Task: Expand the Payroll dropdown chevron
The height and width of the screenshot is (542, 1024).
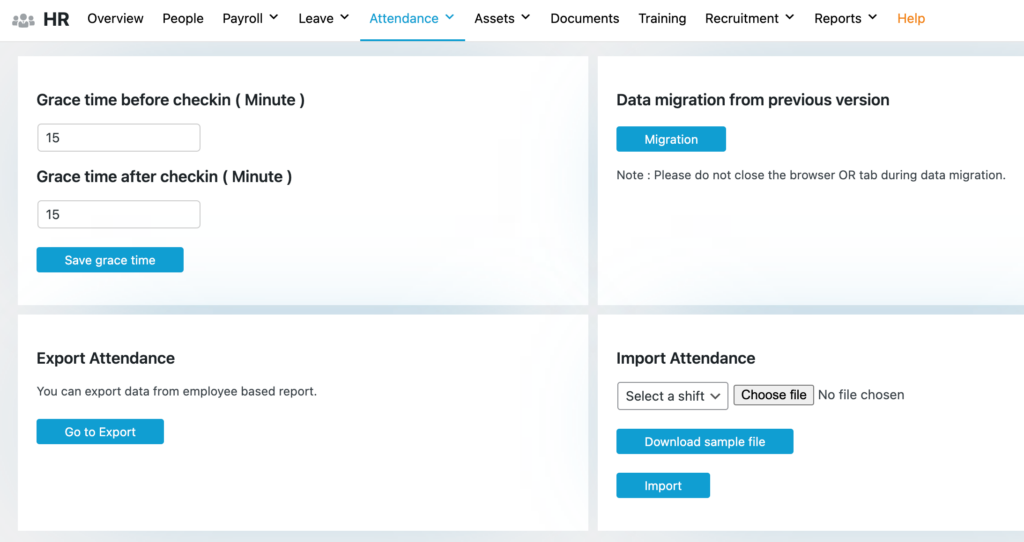Action: pyautogui.click(x=274, y=18)
